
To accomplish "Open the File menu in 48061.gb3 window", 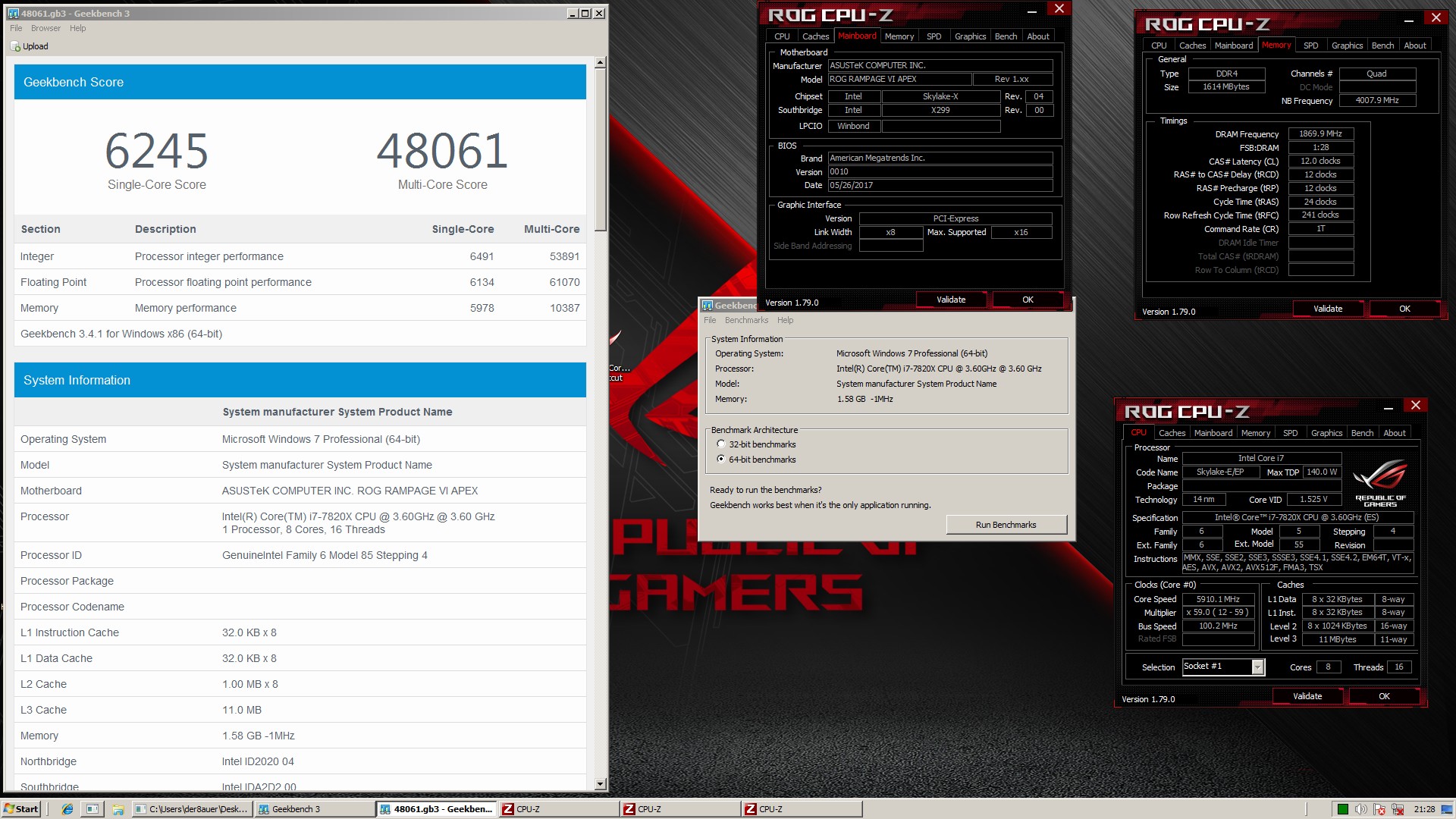I will pos(16,28).
